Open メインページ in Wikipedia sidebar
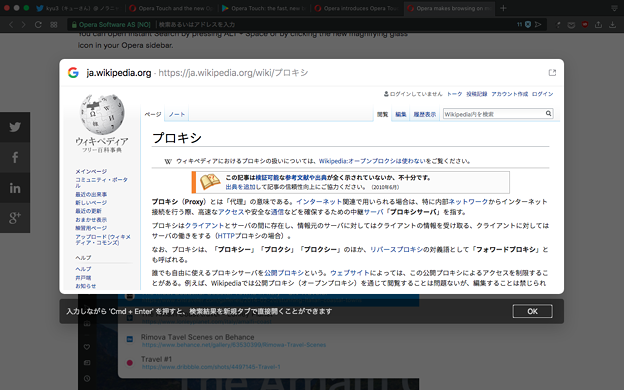Image resolution: width=624 pixels, height=390 pixels. pyautogui.click(x=91, y=172)
